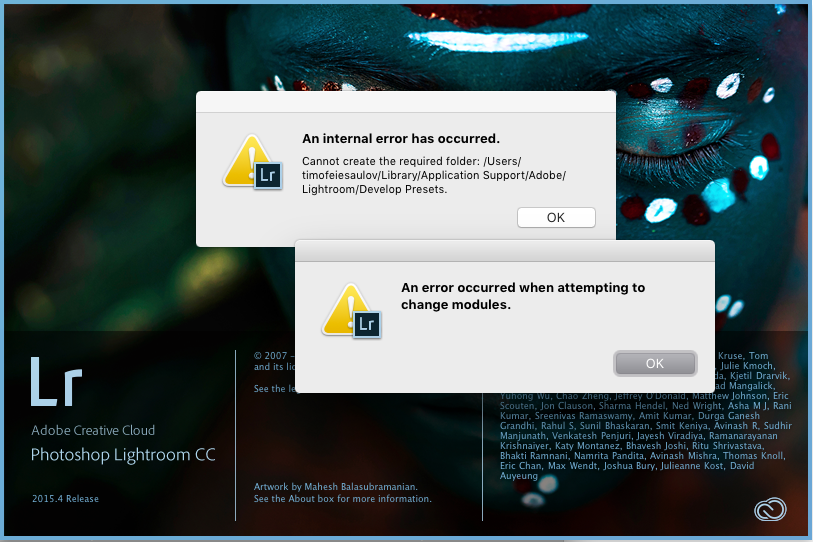Screen dimensions: 813x542
Task: Click the warning icon in the change modules dialog
Action: point(352,311)
